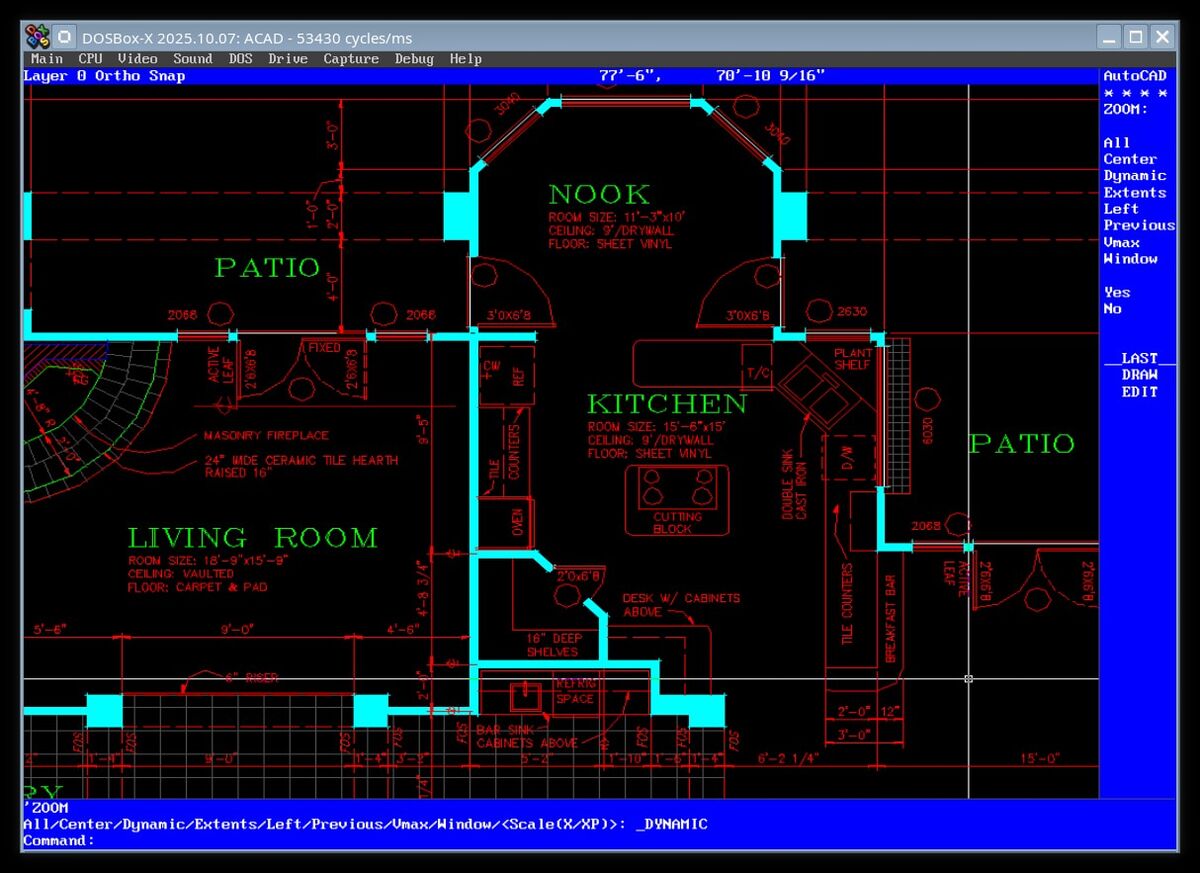Viewport: 1200px width, 873px height.
Task: Open the Capture menu
Action: (351, 59)
